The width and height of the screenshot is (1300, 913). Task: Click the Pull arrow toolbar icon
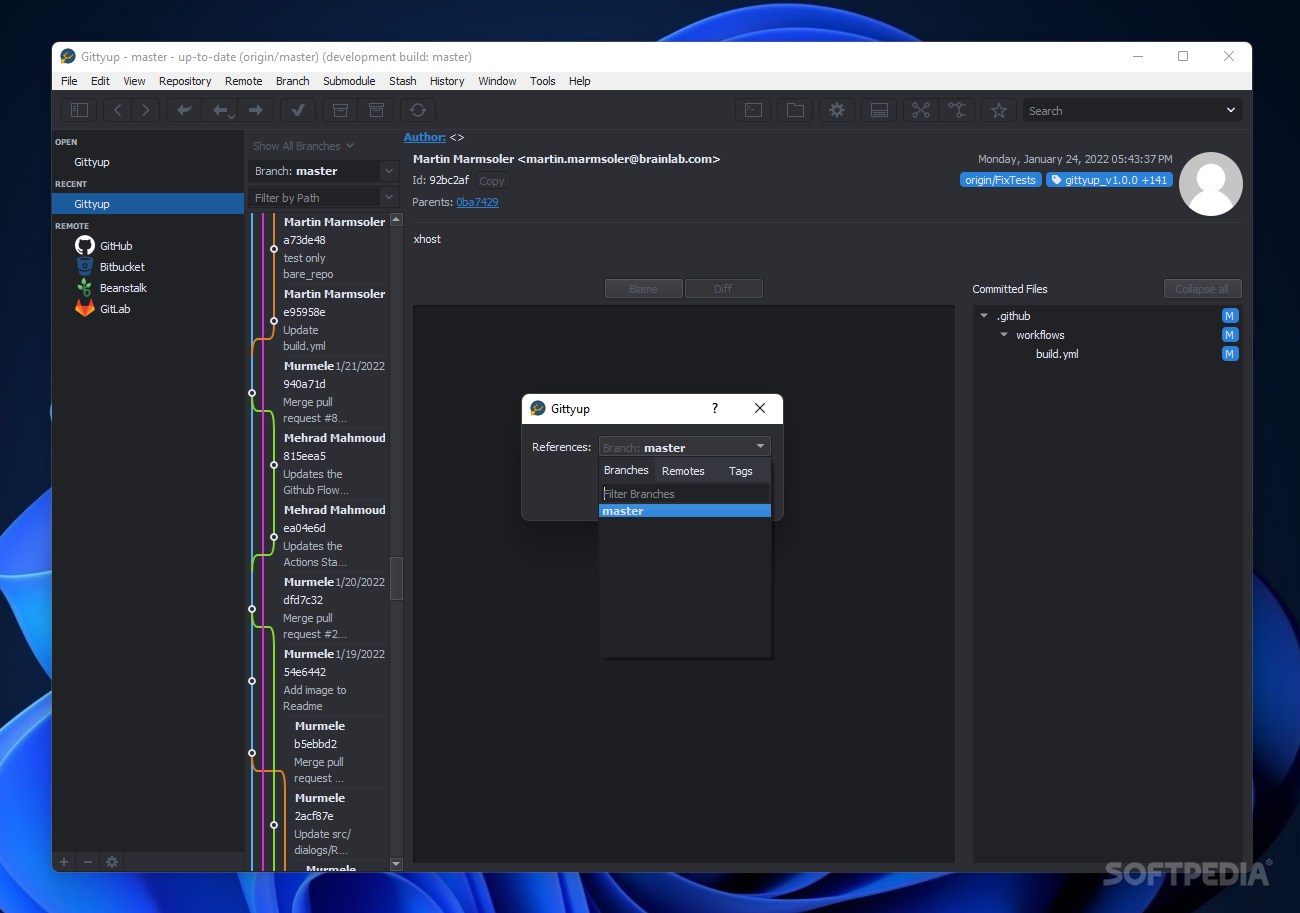point(220,110)
